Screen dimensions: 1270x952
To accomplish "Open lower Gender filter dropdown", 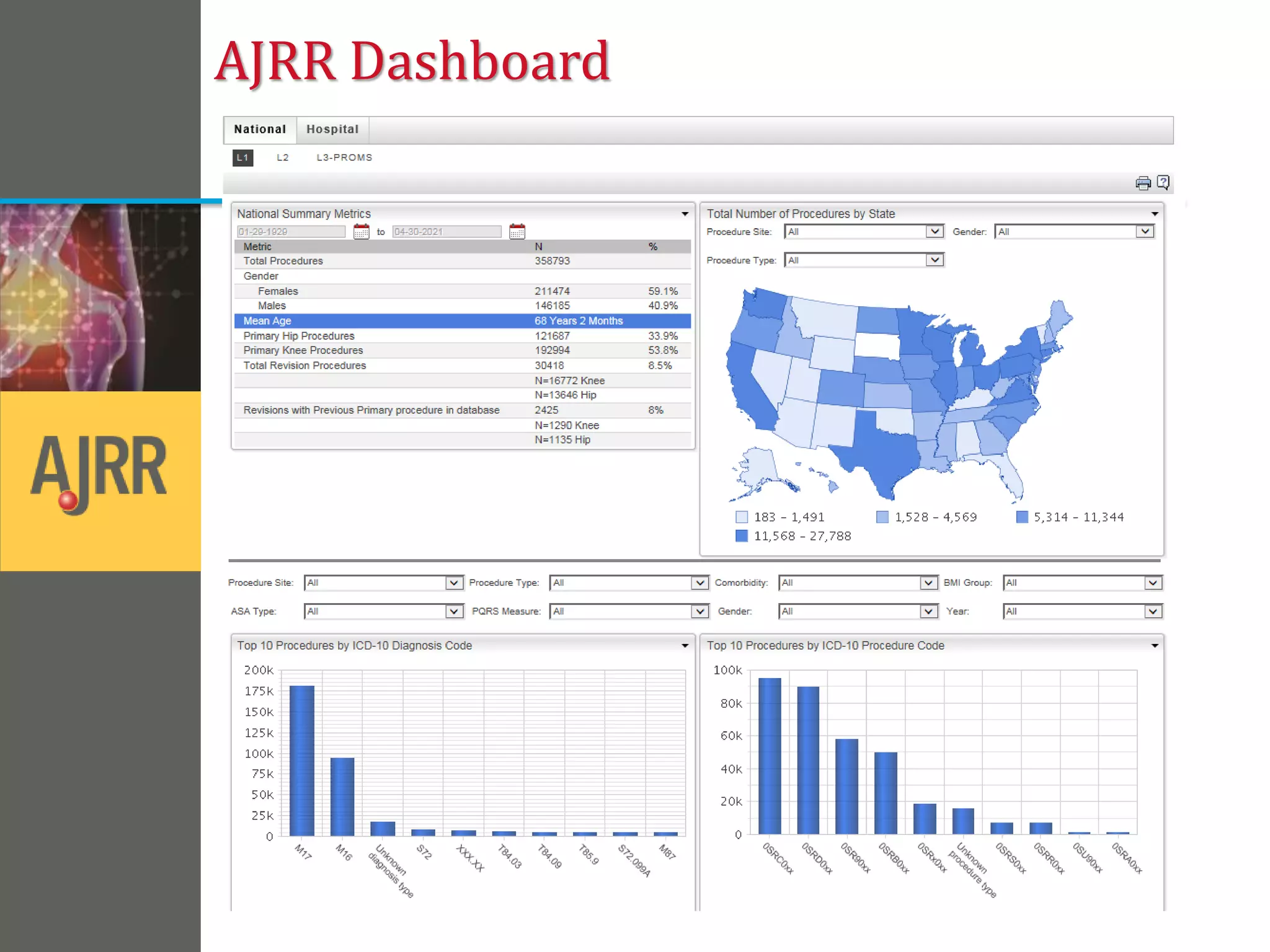I will 858,611.
